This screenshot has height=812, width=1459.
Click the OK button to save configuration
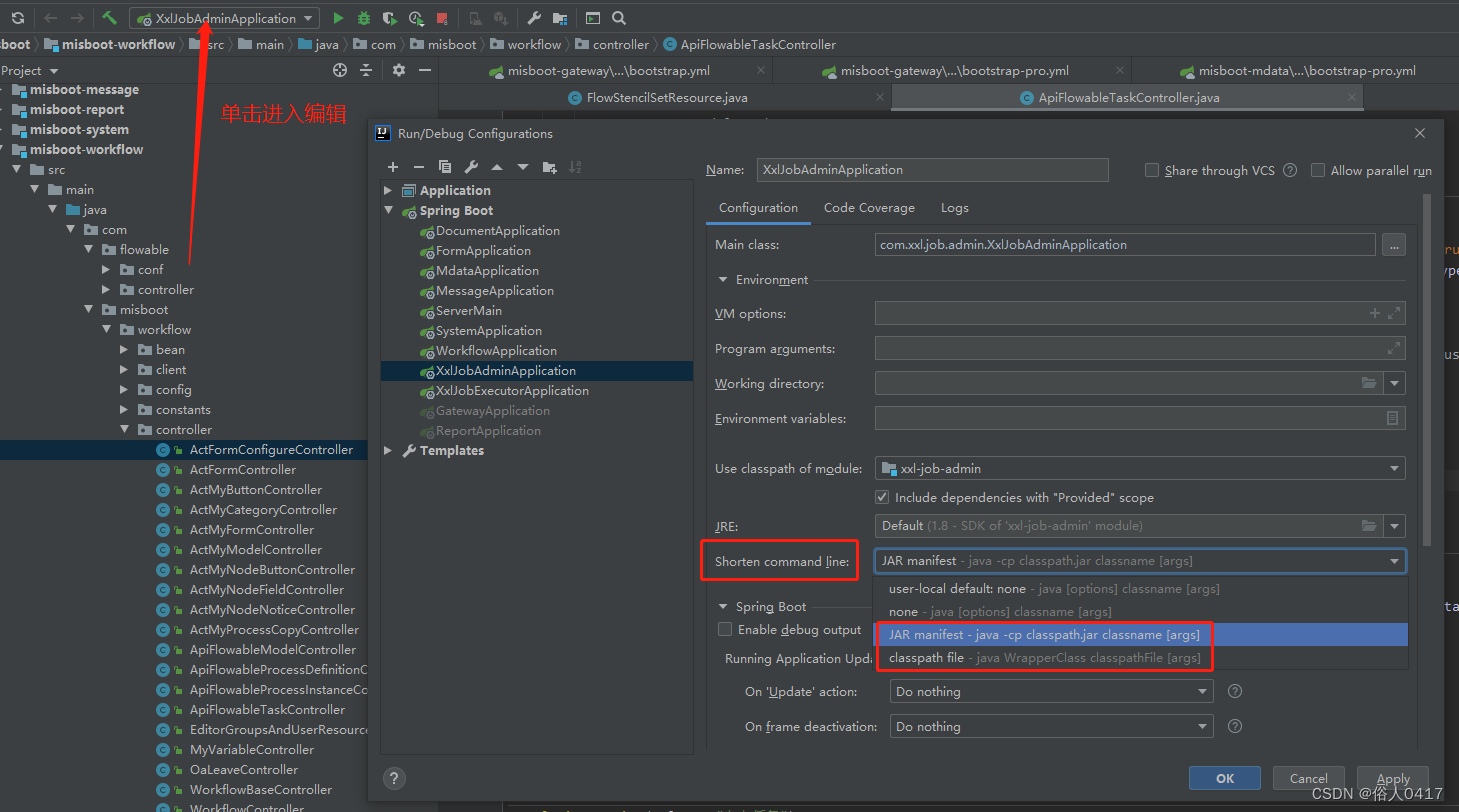pyautogui.click(x=1224, y=777)
